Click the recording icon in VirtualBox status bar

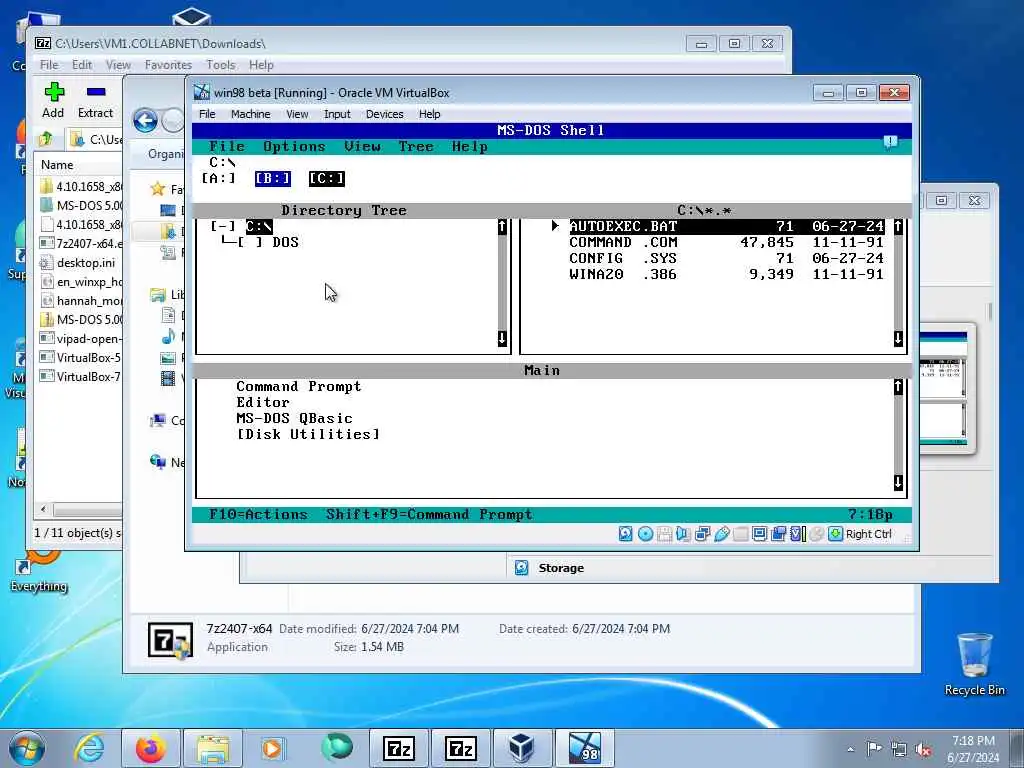[778, 534]
